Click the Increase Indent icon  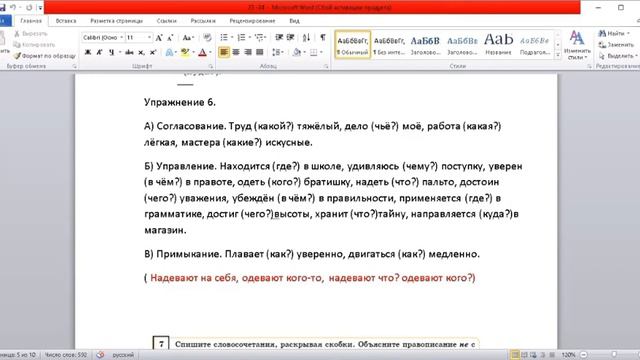(x=291, y=38)
